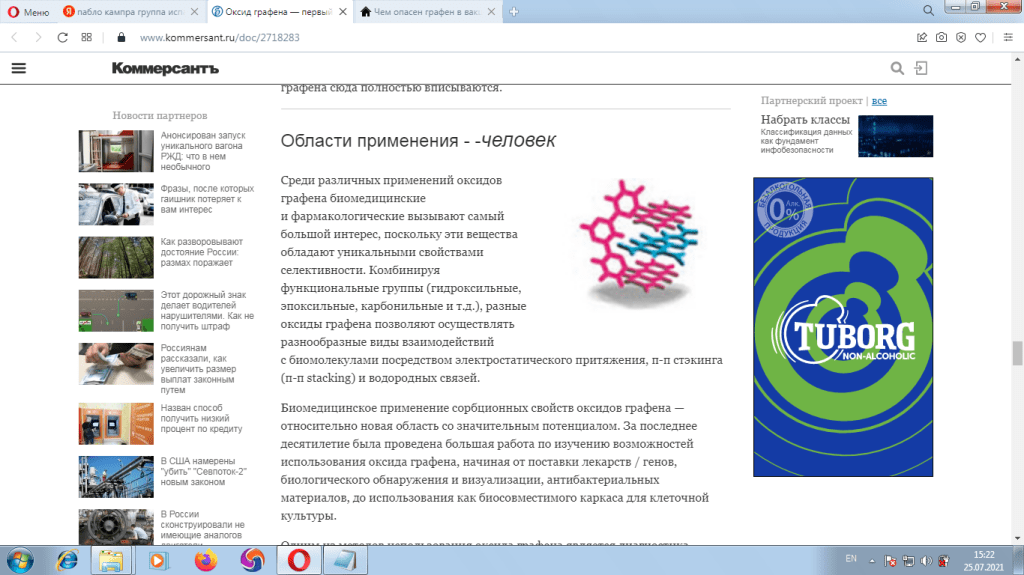This screenshot has height=575, width=1024.
Task: Click the 'Области применения - человек' heading
Action: (x=418, y=140)
